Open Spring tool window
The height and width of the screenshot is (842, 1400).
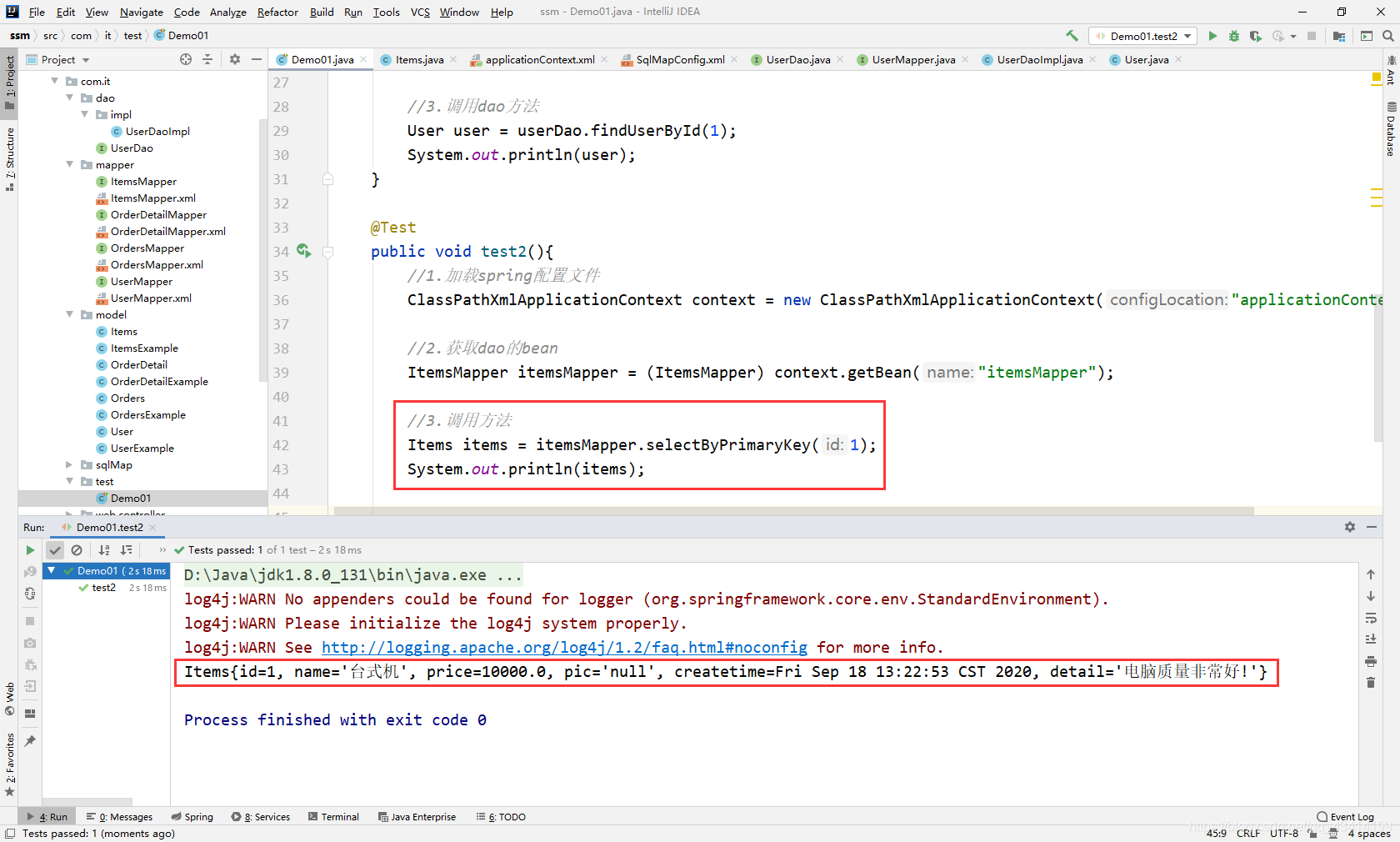(x=192, y=817)
